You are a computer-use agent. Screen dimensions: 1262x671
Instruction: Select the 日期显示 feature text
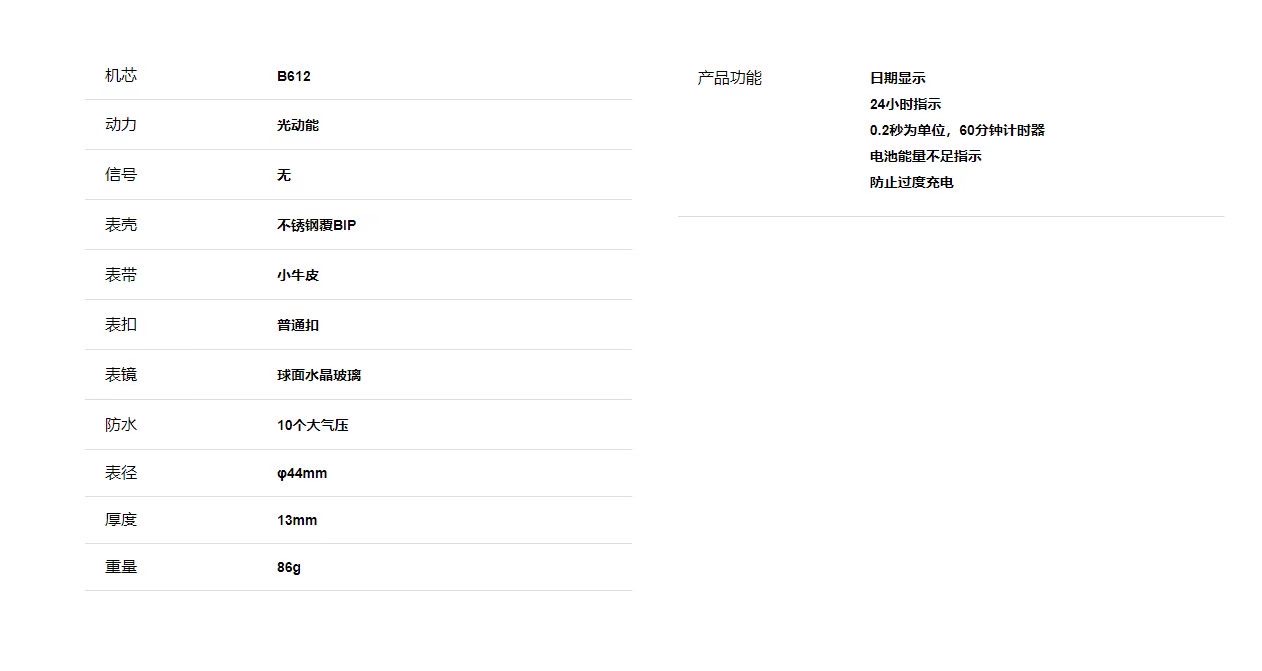(x=897, y=78)
